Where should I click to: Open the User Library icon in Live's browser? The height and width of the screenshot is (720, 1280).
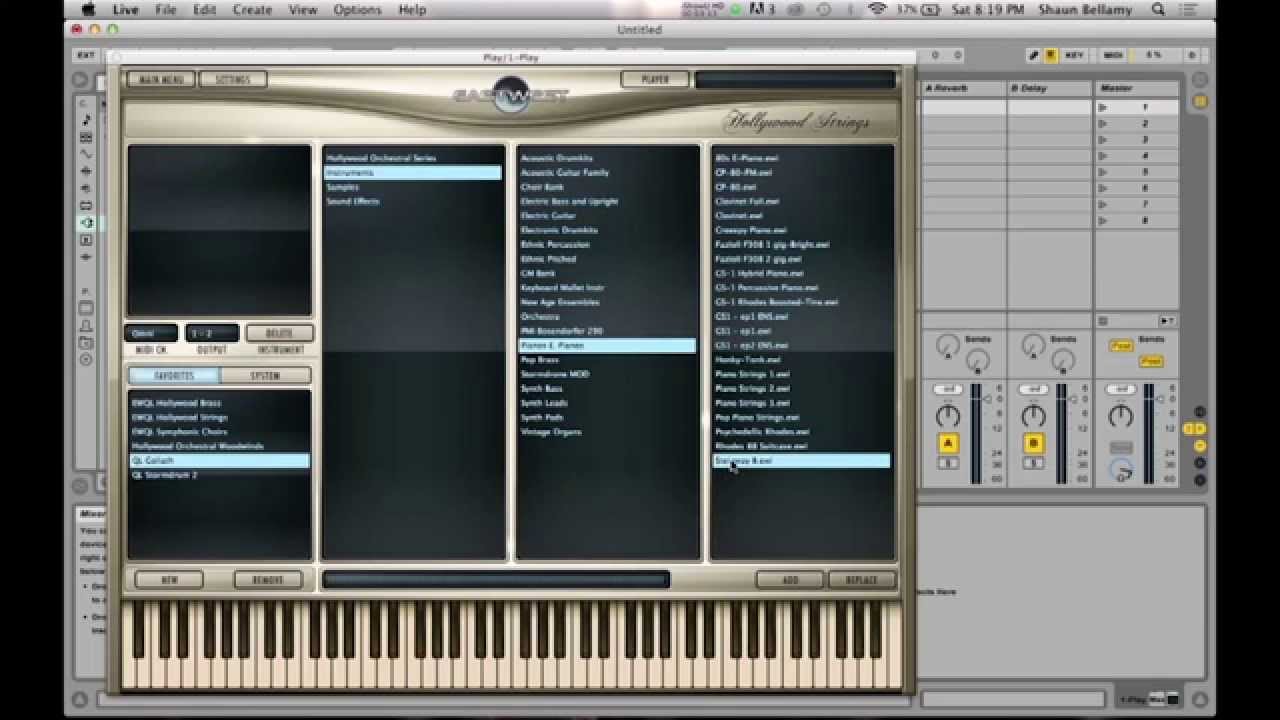(87, 325)
